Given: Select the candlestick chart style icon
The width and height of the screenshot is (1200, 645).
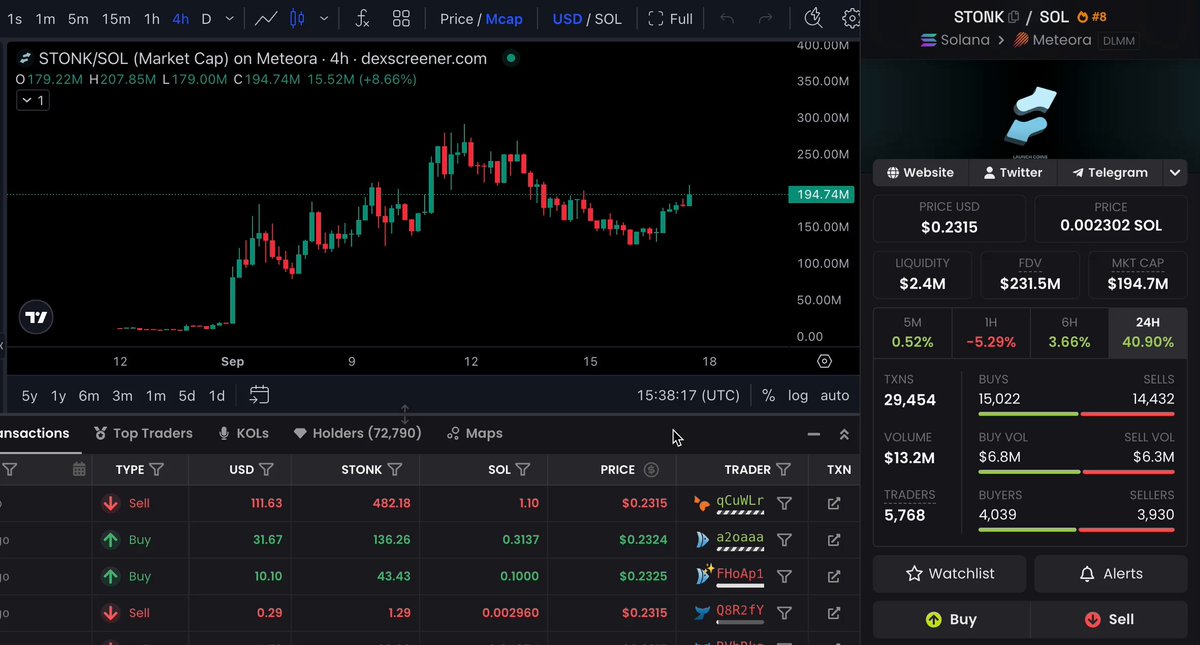Looking at the screenshot, I should [x=296, y=18].
